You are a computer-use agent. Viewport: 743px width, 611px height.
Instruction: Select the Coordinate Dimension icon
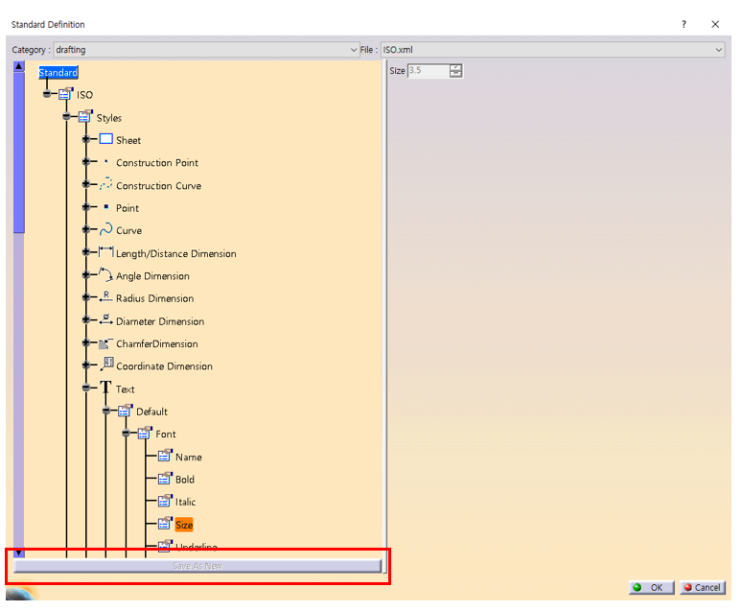[x=107, y=364]
